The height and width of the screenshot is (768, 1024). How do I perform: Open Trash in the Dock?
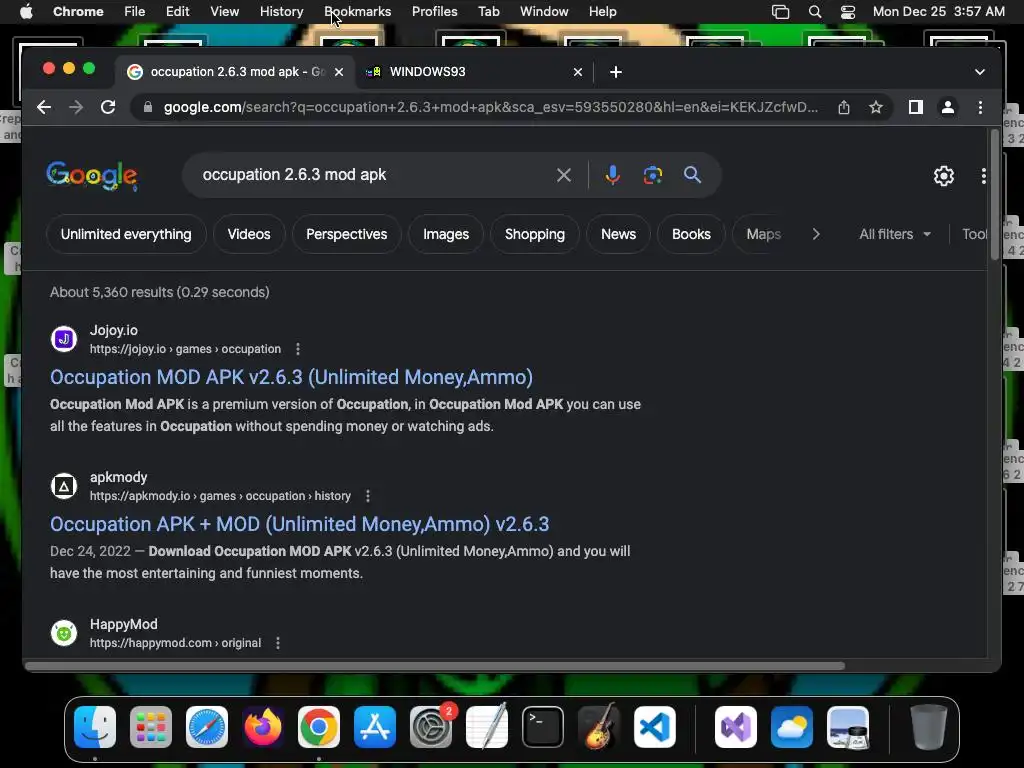(929, 727)
